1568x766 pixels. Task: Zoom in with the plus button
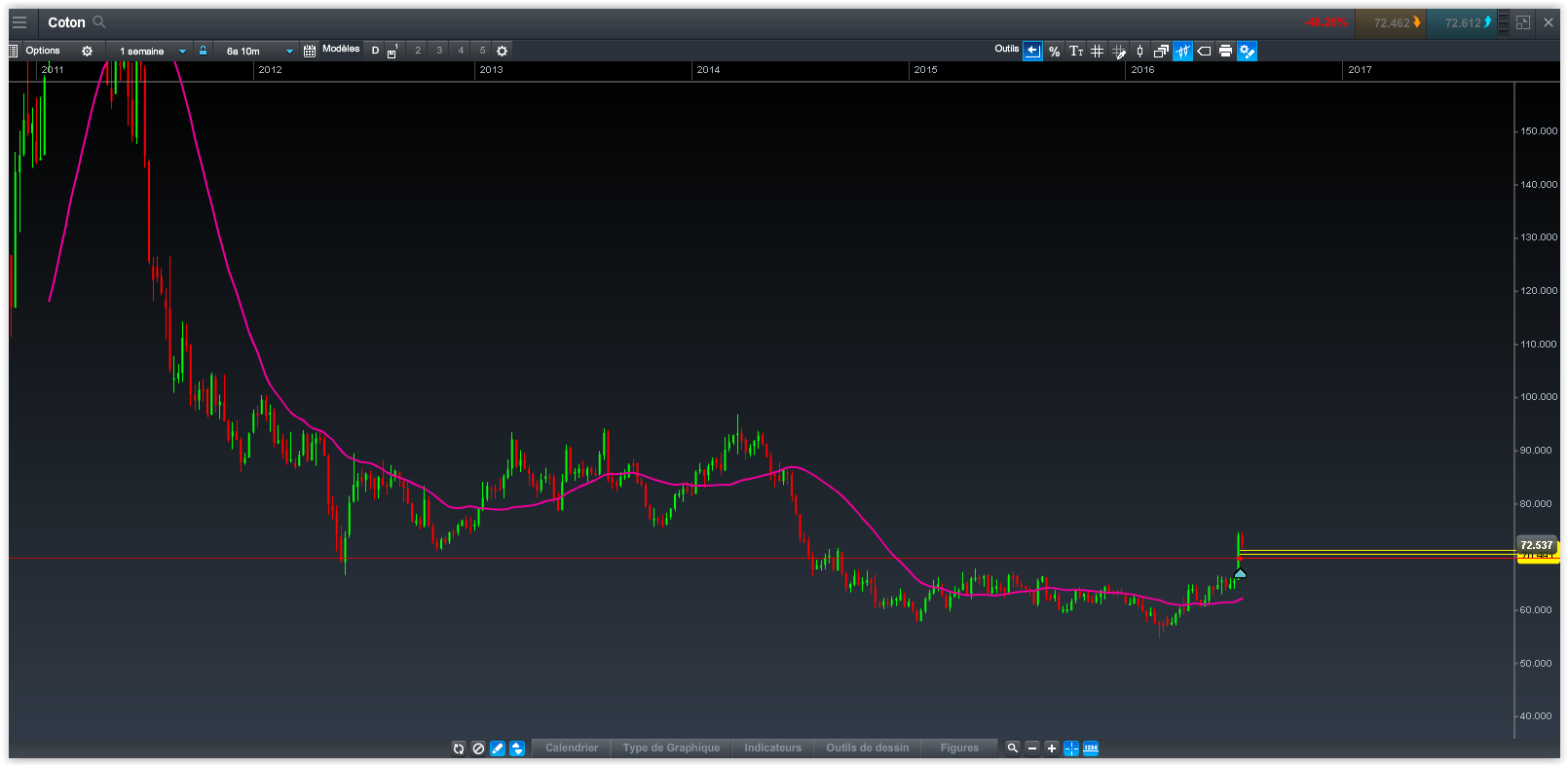coord(1052,748)
